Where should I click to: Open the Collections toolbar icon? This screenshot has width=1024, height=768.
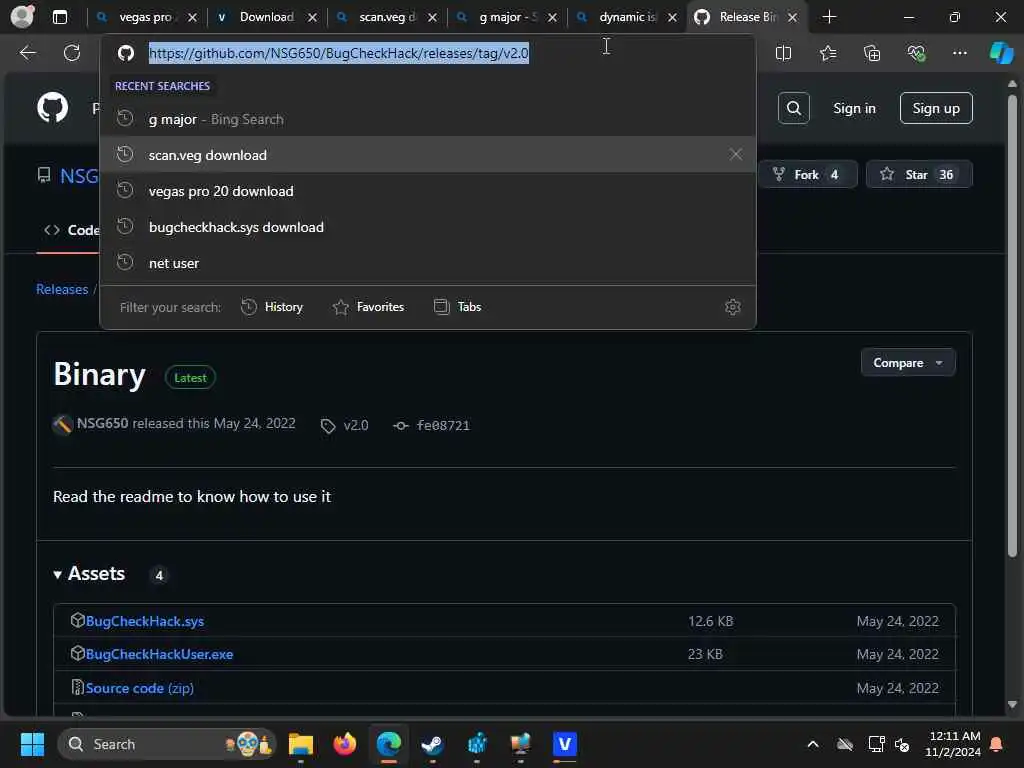click(872, 53)
